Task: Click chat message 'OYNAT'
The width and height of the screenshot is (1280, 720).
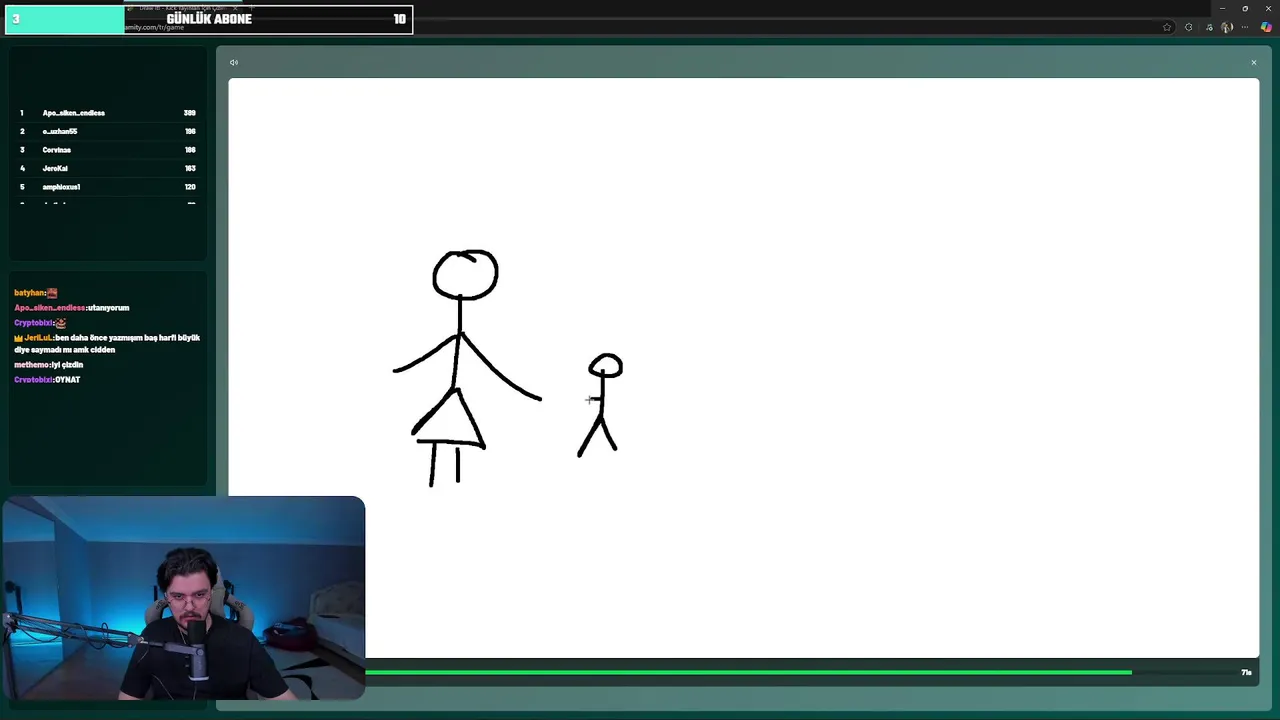Action: click(67, 380)
